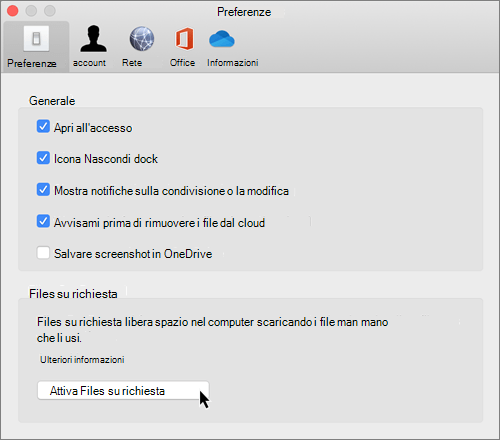500x440 pixels.
Task: Click the Preferenze window title text
Action: click(244, 12)
